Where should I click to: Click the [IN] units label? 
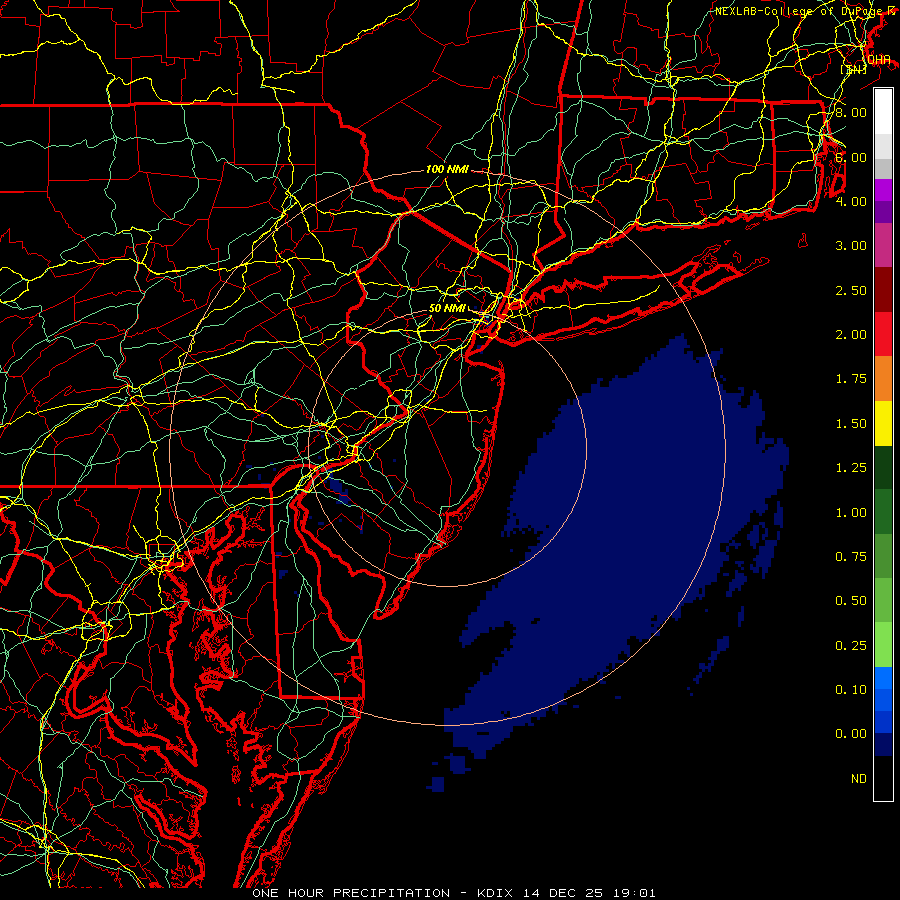(854, 69)
